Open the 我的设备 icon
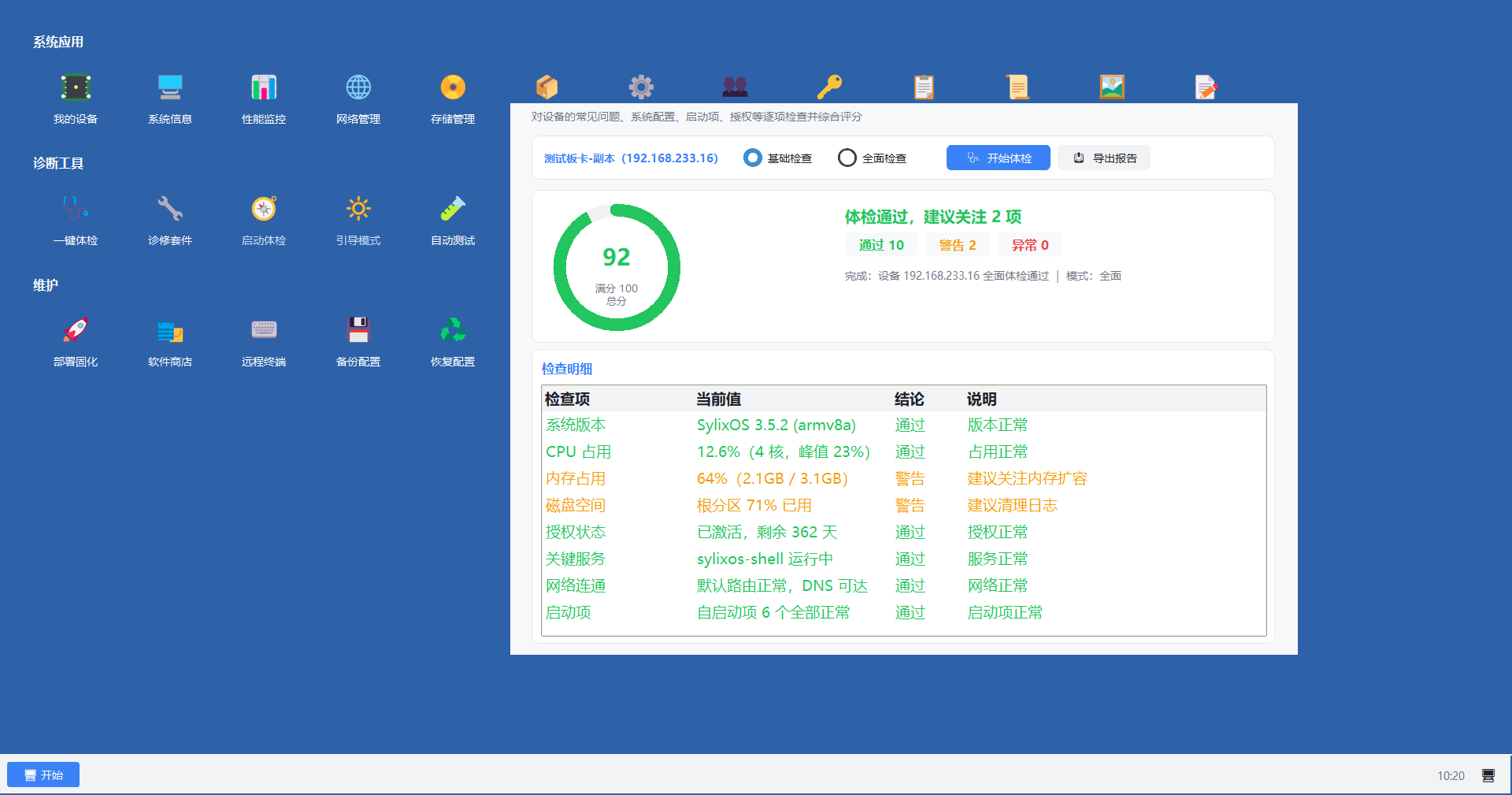This screenshot has width=1512, height=795. tap(76, 87)
